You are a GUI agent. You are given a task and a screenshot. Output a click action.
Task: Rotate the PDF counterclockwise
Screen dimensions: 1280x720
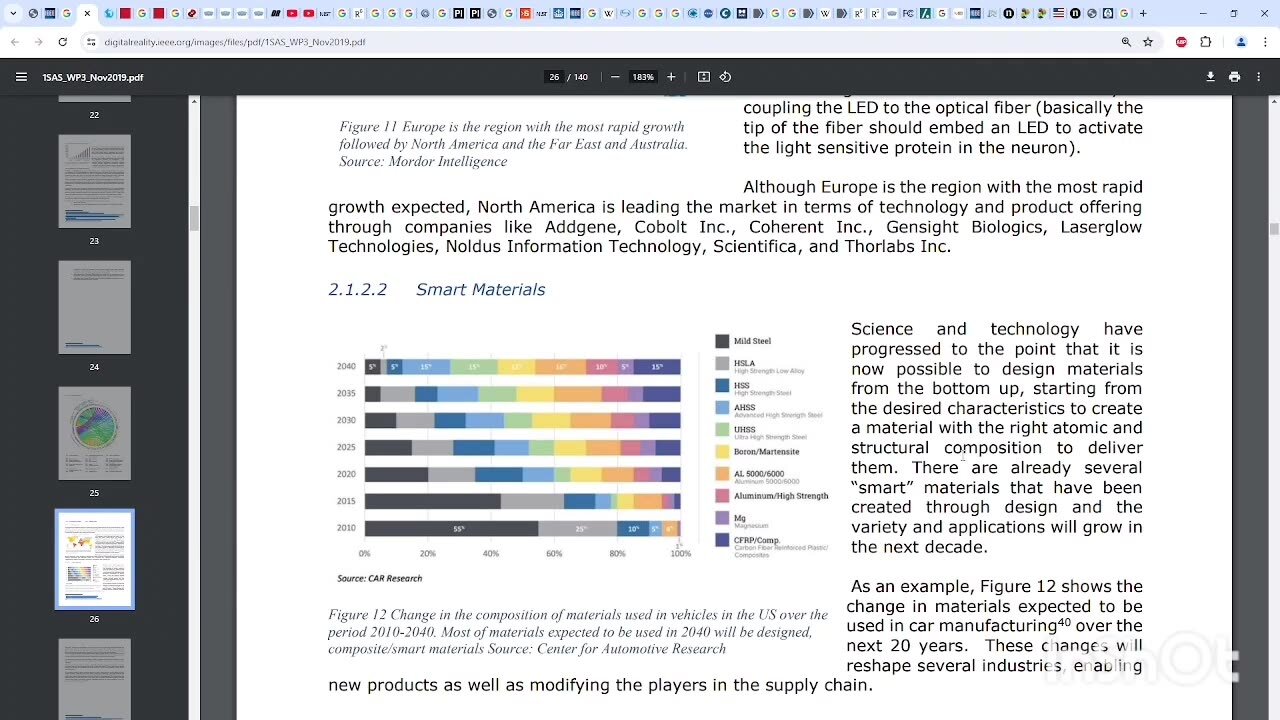[x=726, y=77]
